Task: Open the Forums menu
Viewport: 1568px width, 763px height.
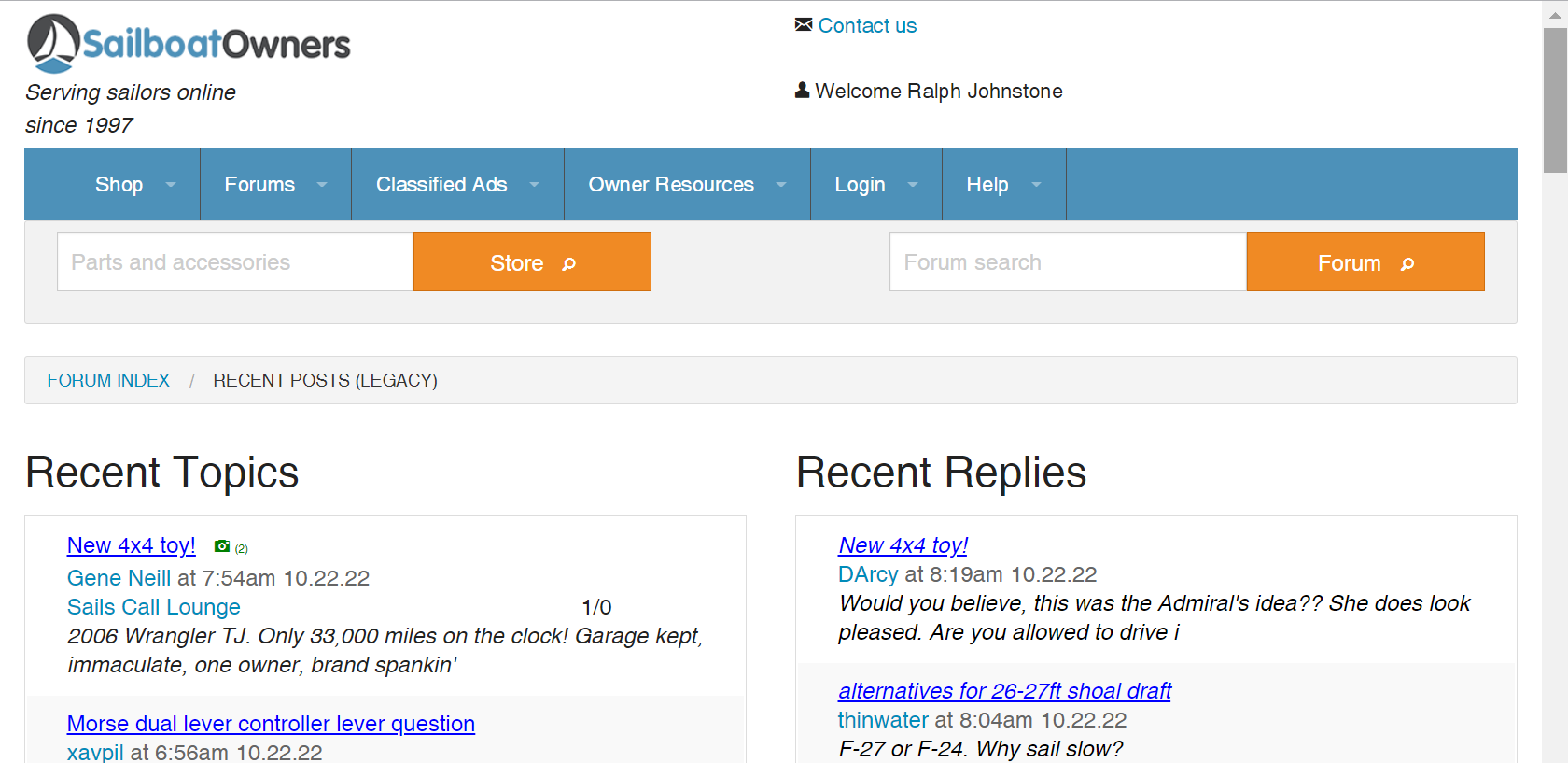Action: [259, 185]
